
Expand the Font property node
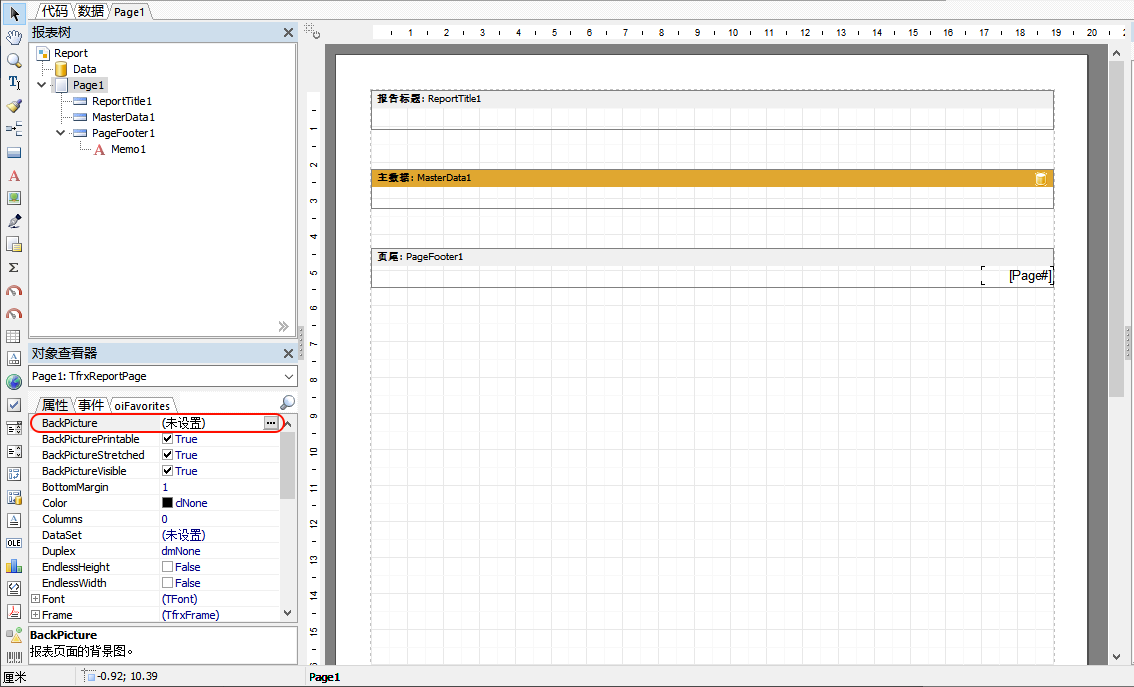pos(35,599)
